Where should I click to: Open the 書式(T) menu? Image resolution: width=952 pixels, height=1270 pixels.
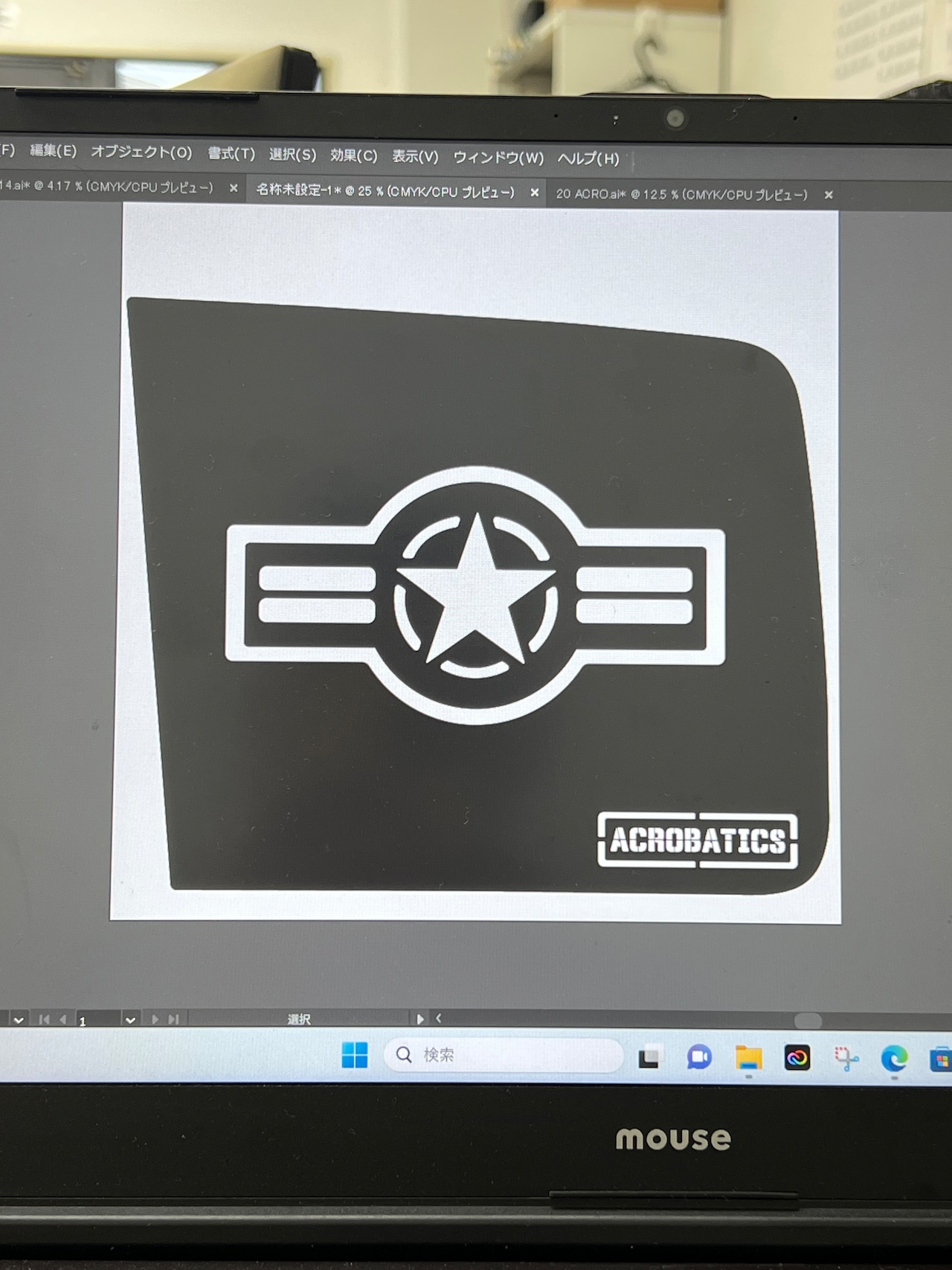click(231, 154)
